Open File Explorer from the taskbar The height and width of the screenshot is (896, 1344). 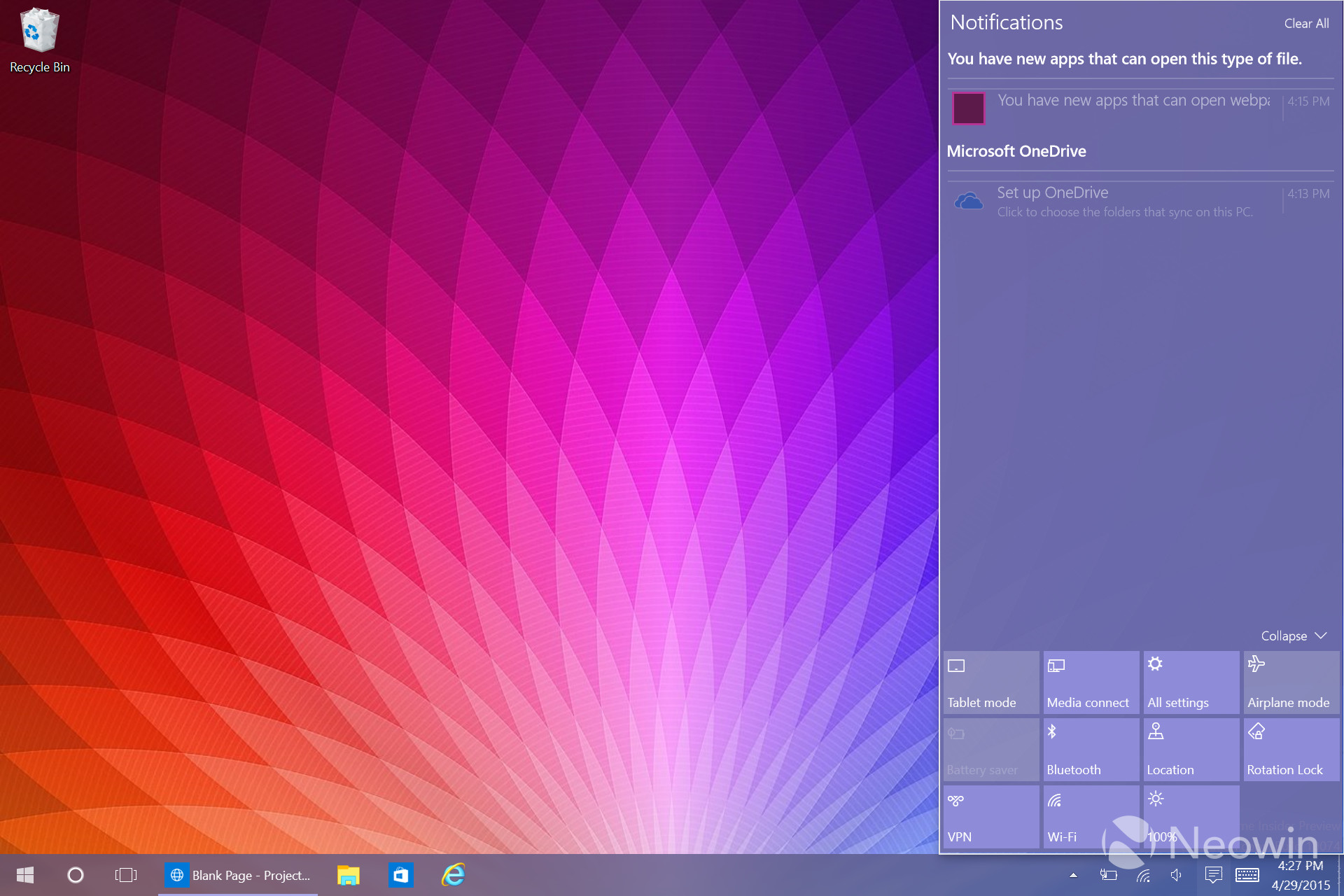point(348,875)
